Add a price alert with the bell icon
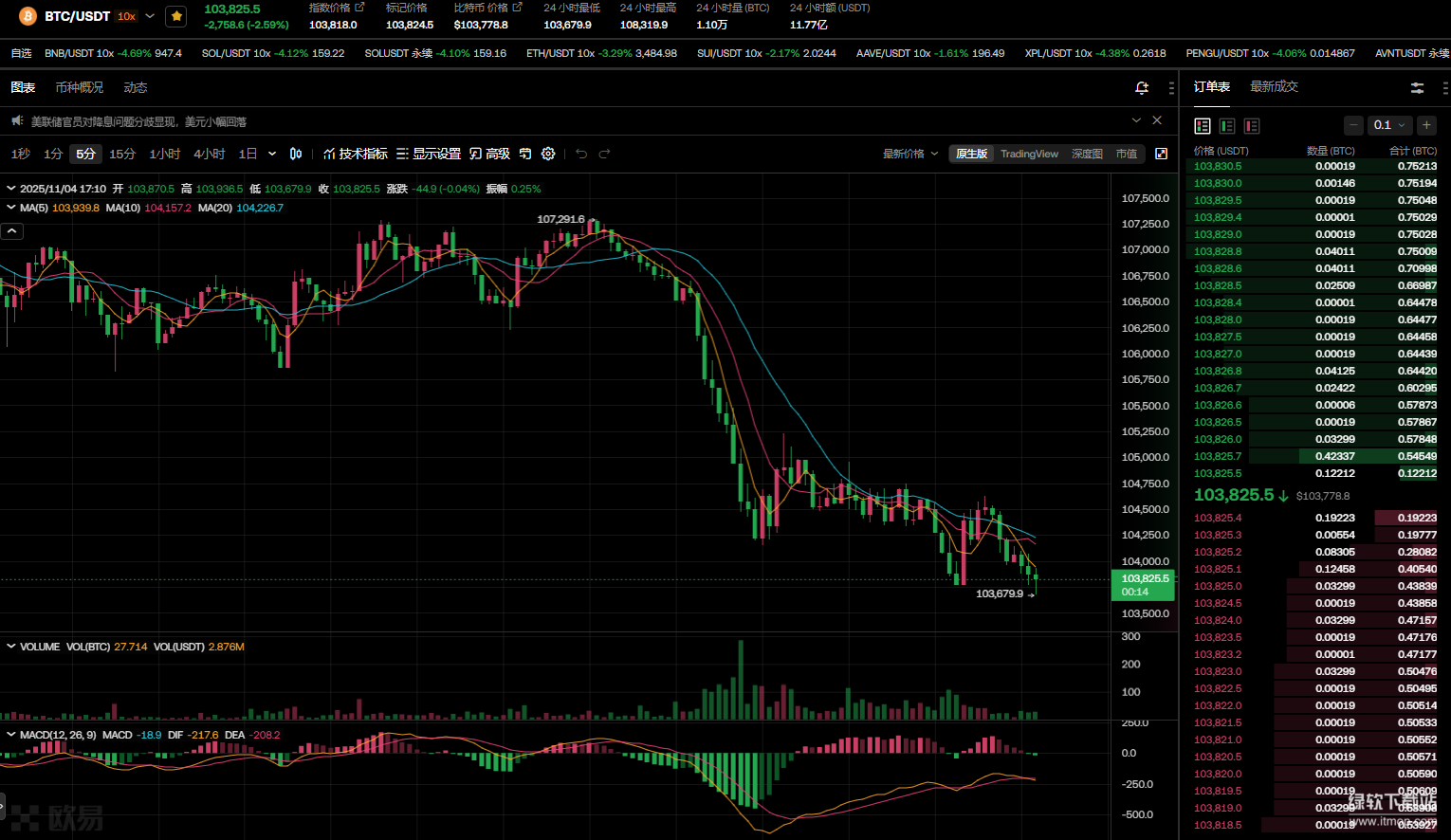This screenshot has height=840, width=1451. (x=1142, y=88)
